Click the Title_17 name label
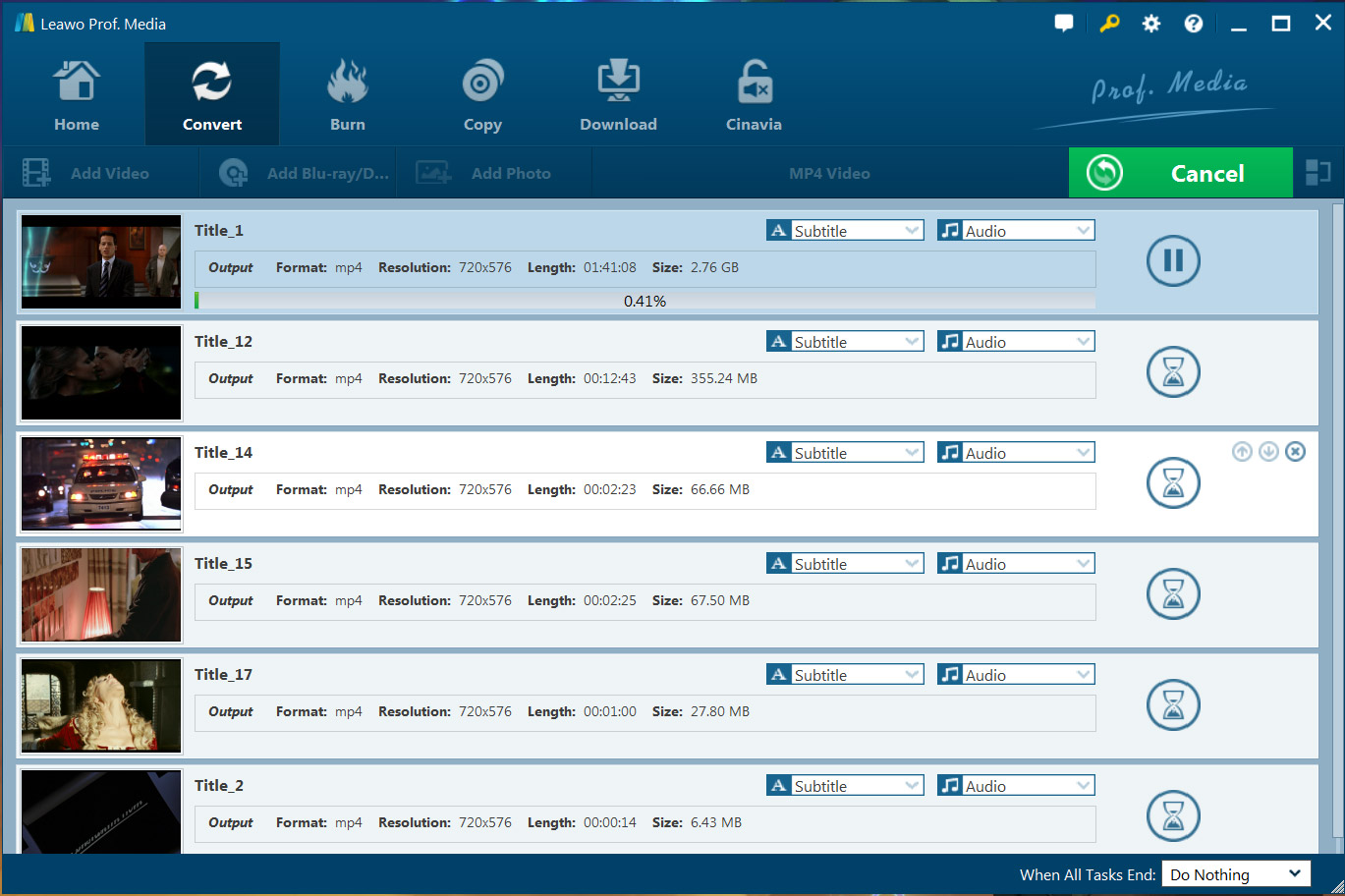Viewport: 1345px width, 896px height. click(x=223, y=674)
